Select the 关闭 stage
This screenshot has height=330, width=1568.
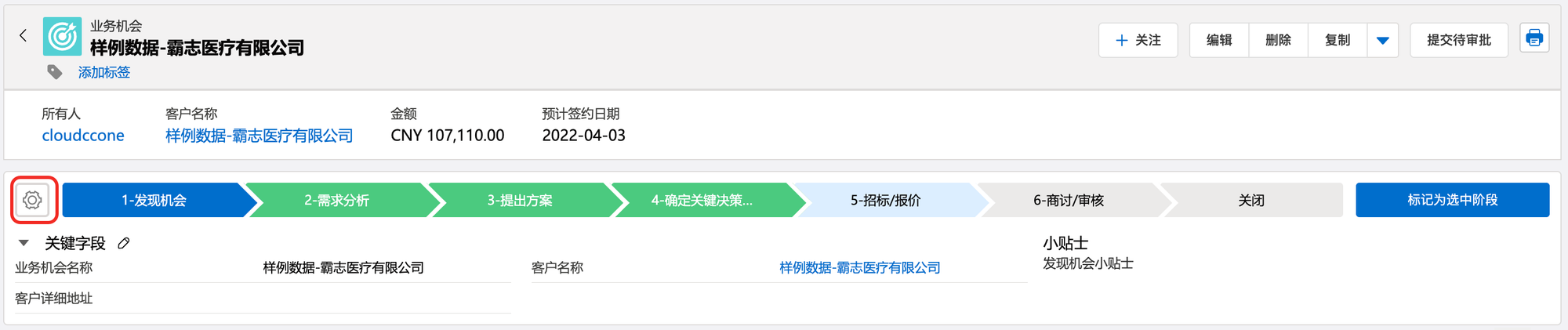tap(1251, 200)
